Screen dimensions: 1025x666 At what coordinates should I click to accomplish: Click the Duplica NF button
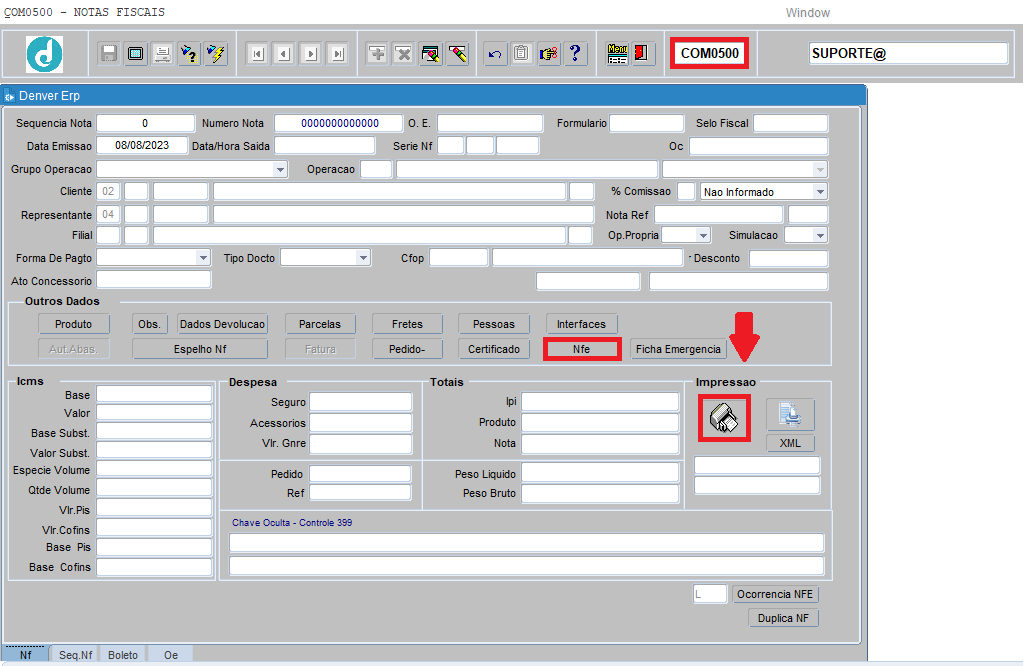[783, 618]
